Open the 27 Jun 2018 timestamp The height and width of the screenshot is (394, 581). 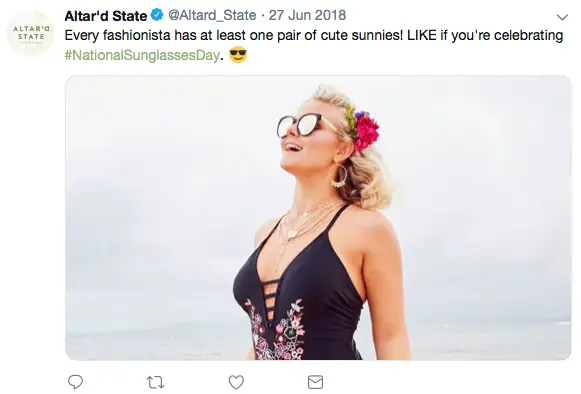[x=307, y=15]
